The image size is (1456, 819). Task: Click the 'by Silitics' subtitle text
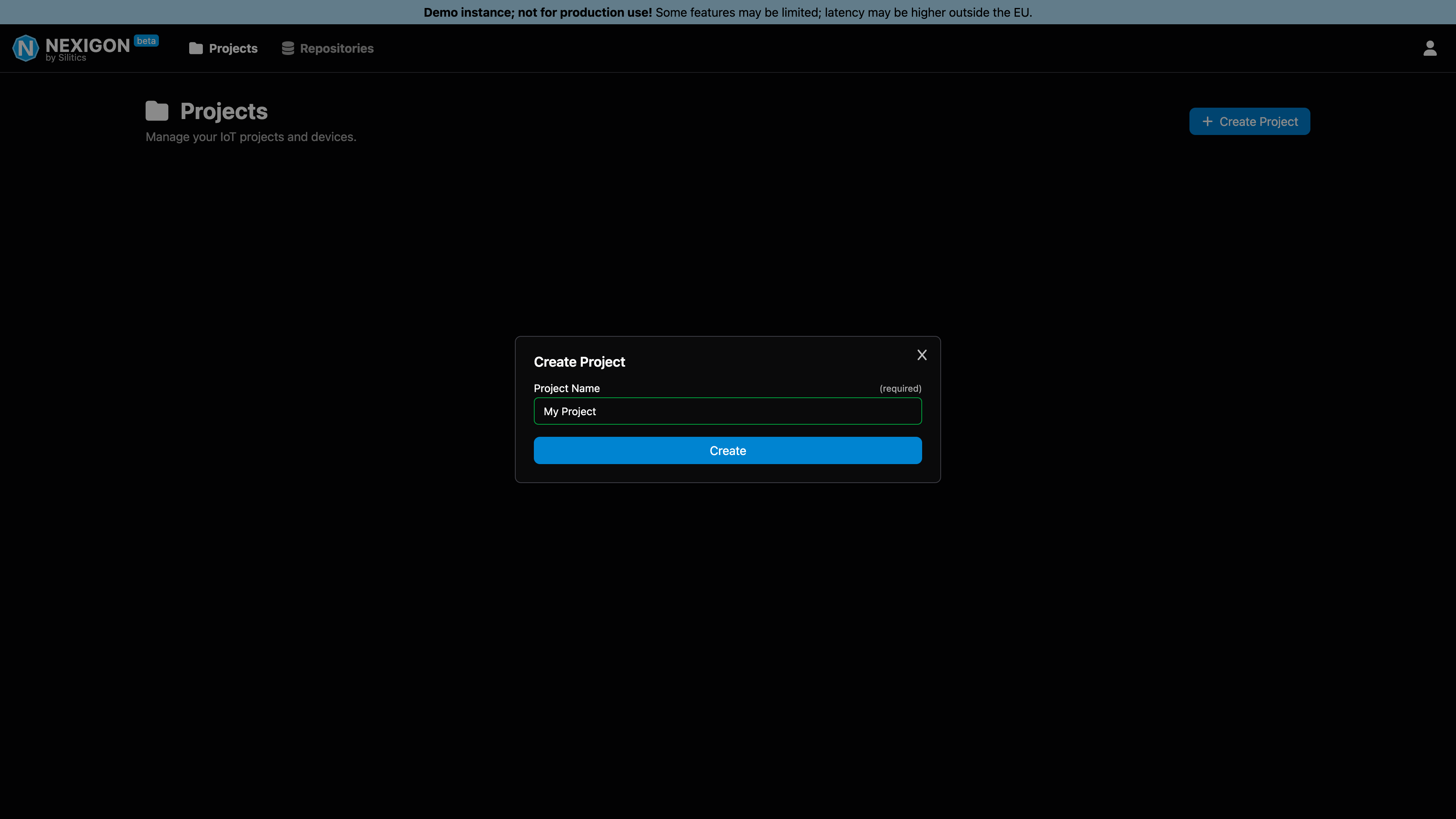click(x=66, y=58)
